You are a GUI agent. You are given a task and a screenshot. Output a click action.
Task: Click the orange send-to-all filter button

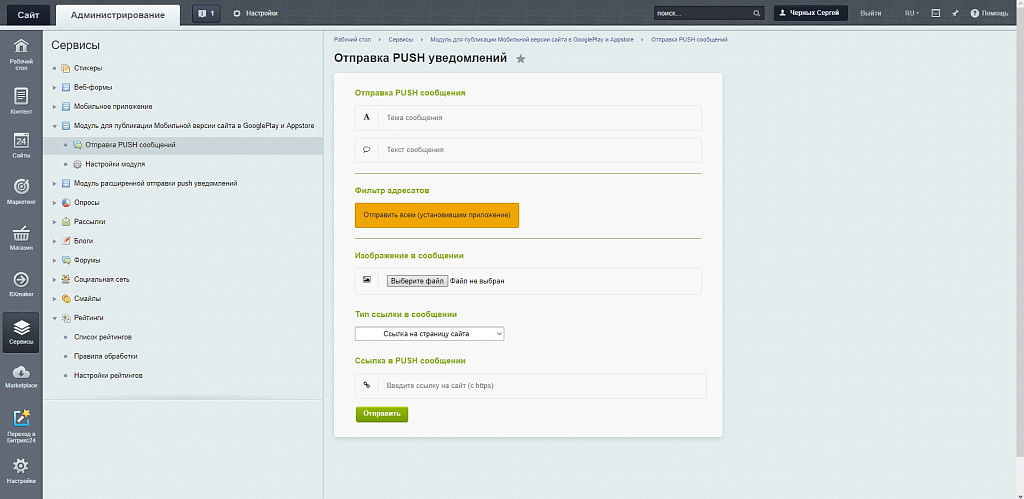[437, 215]
